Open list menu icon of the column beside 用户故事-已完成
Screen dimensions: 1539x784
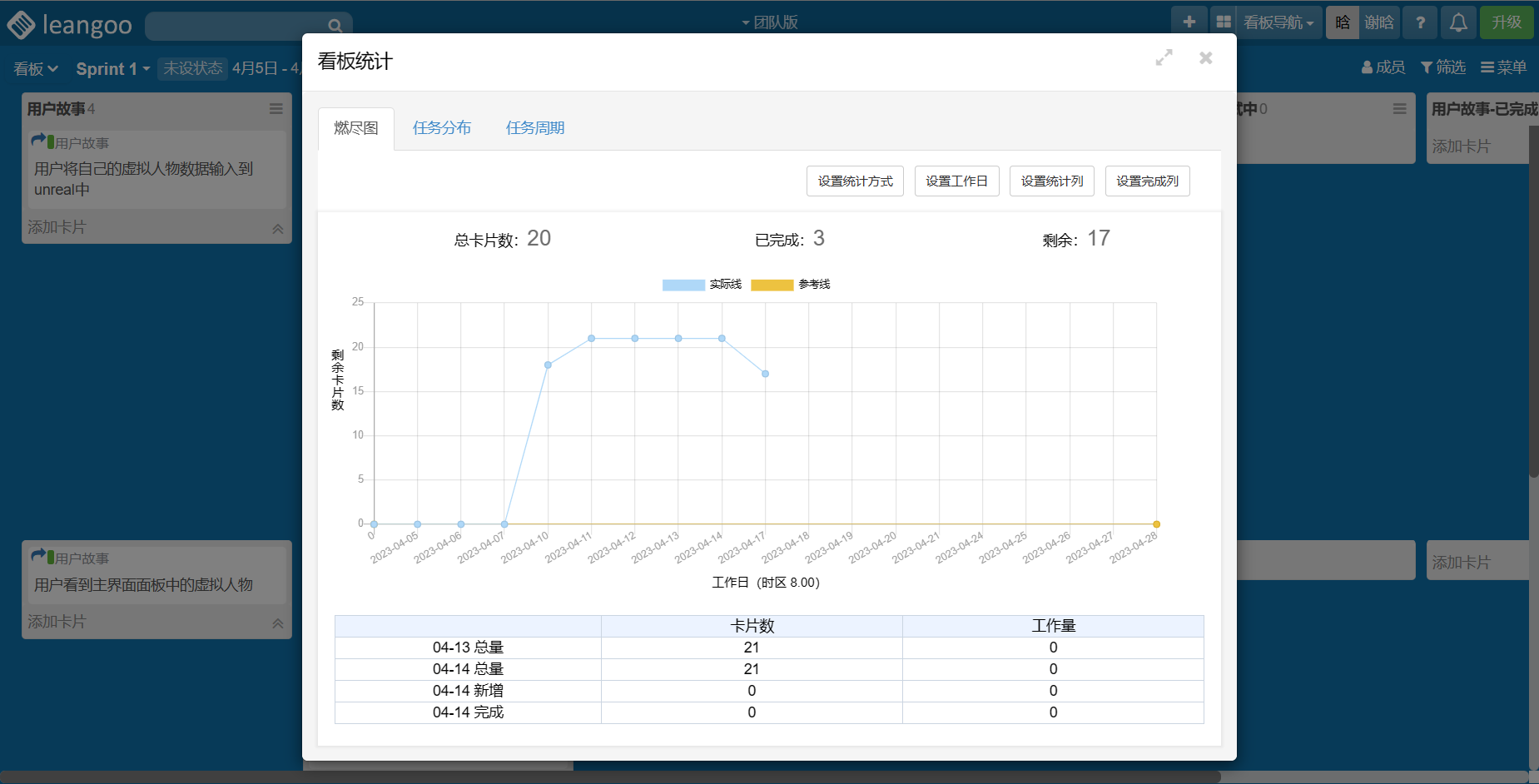point(1399,109)
